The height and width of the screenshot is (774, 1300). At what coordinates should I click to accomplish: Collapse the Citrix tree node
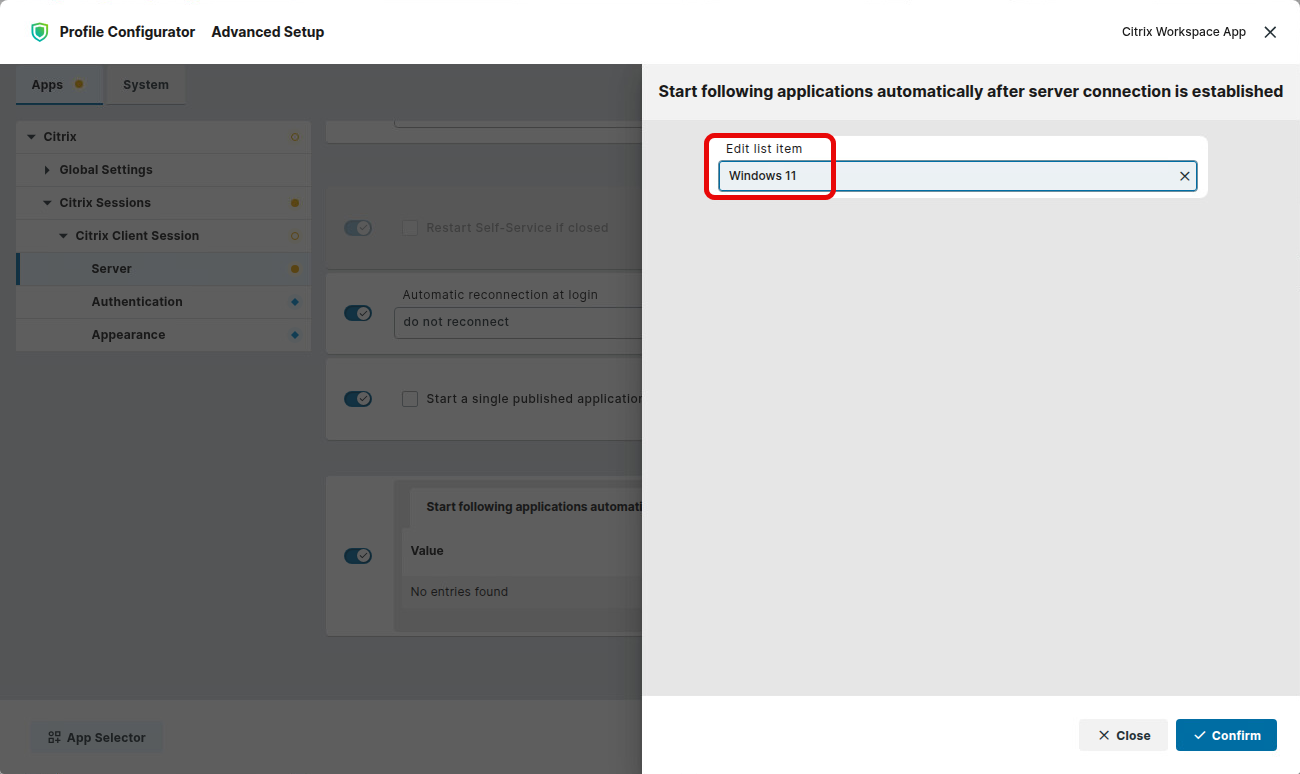tap(31, 137)
